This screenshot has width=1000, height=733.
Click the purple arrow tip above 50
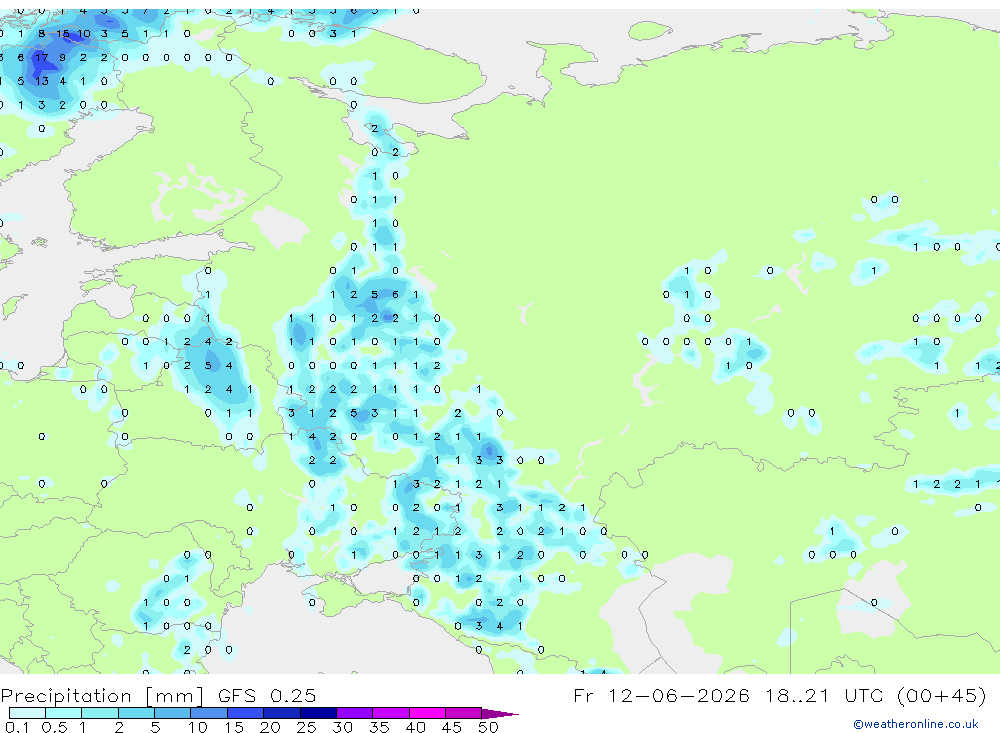pos(500,714)
